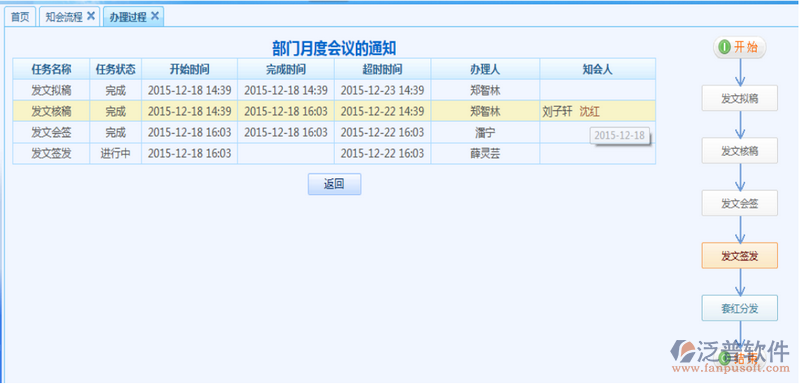This screenshot has height=384, width=800.
Task: Sort by 任务名称 column header
Action: (x=51, y=69)
